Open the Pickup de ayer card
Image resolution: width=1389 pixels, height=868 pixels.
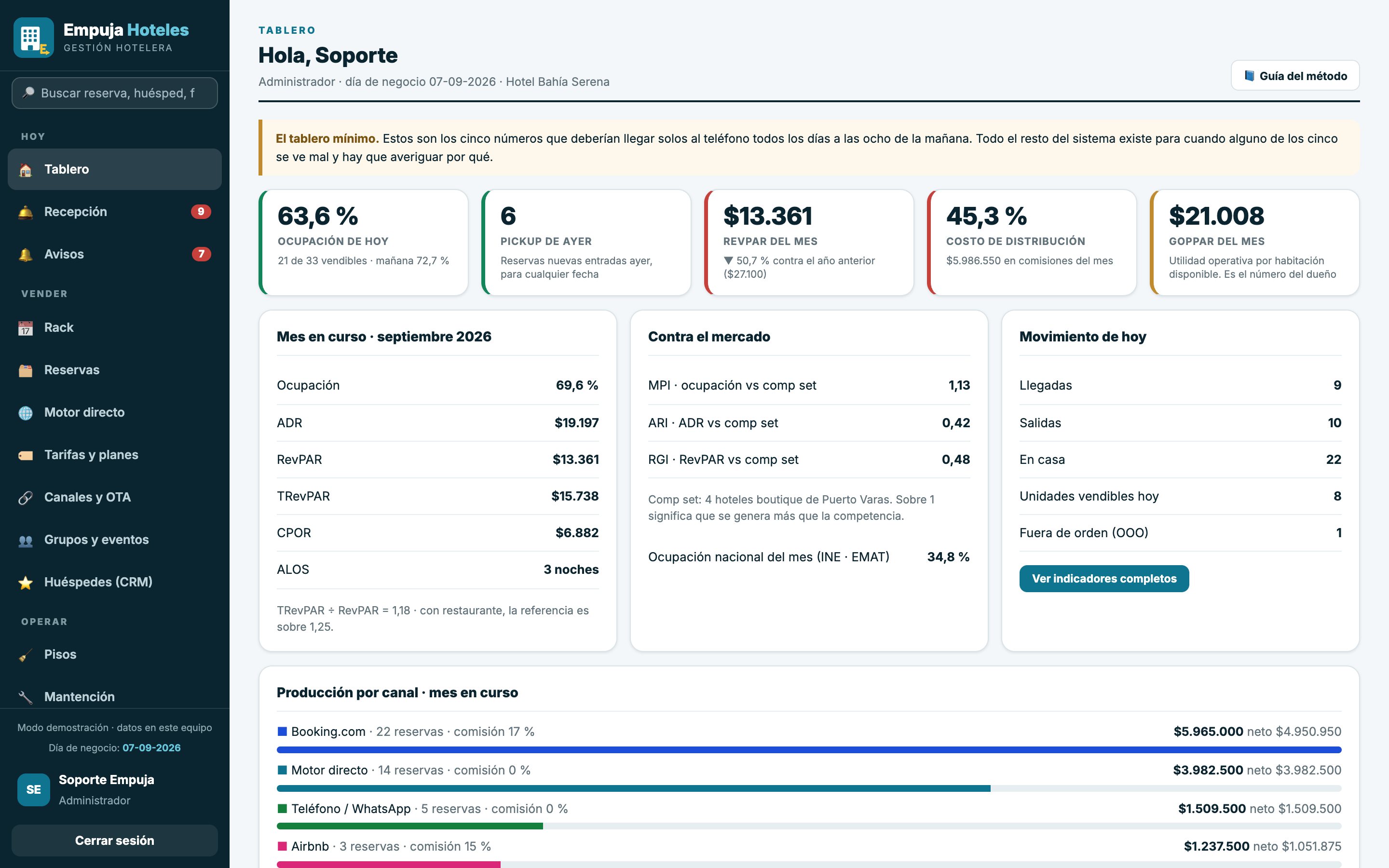coord(586,242)
